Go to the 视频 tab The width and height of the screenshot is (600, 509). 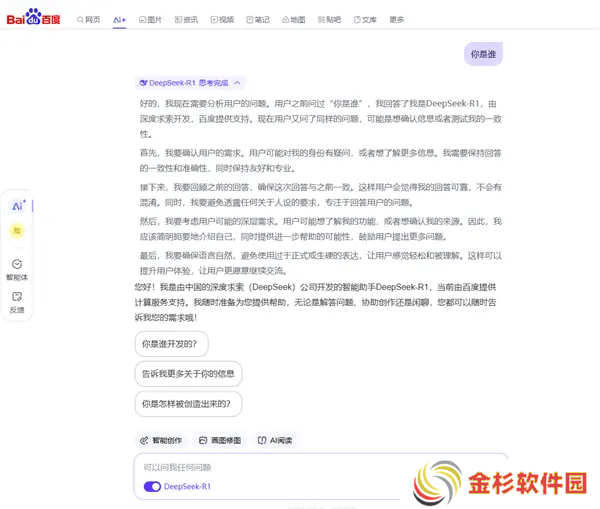(x=222, y=20)
